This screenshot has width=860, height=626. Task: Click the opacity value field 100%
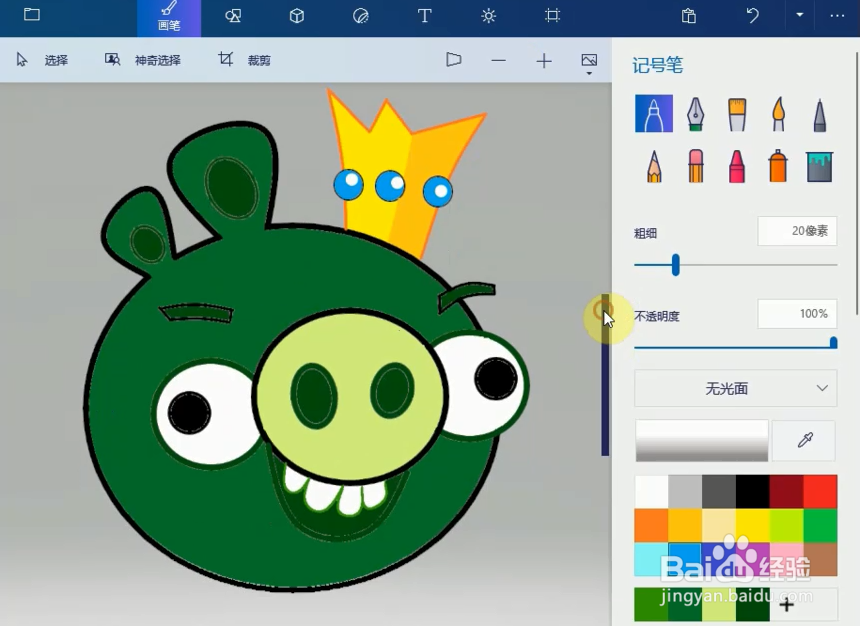[797, 314]
